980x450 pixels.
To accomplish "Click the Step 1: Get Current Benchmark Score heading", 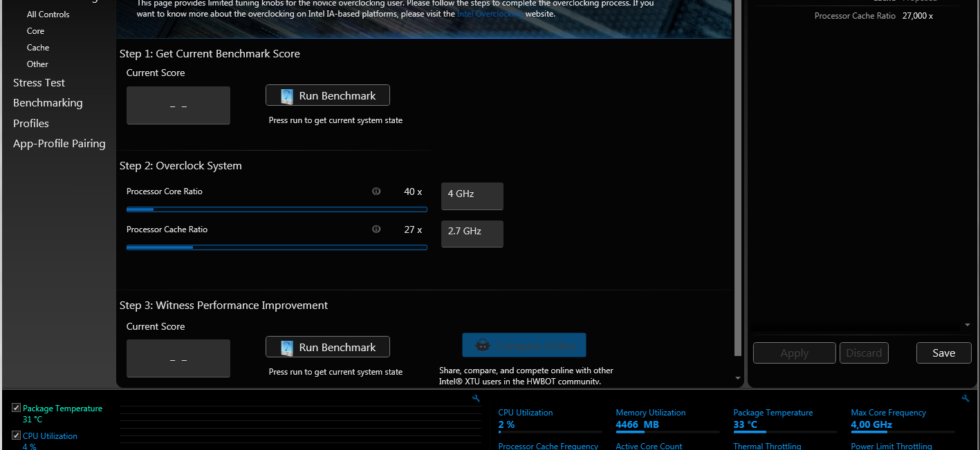I will point(209,54).
